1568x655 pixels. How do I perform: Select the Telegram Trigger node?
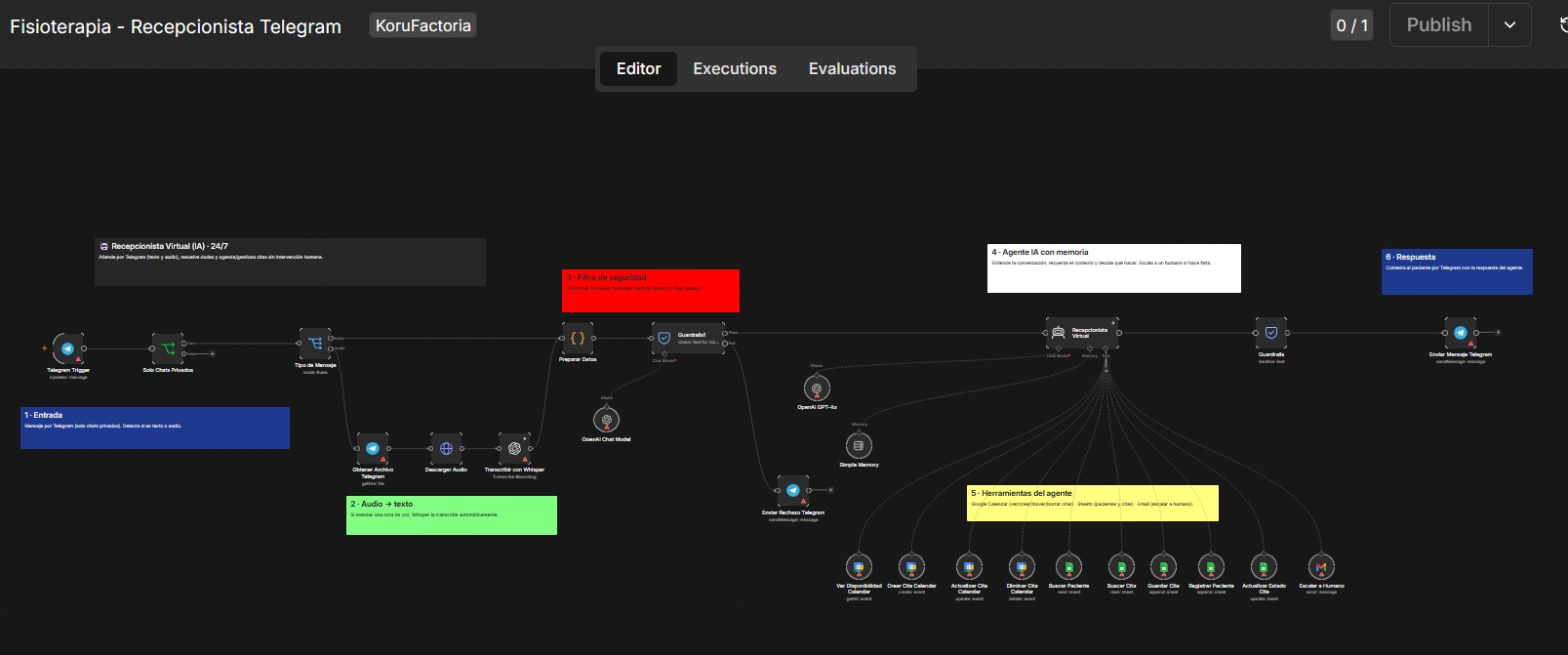click(x=67, y=348)
